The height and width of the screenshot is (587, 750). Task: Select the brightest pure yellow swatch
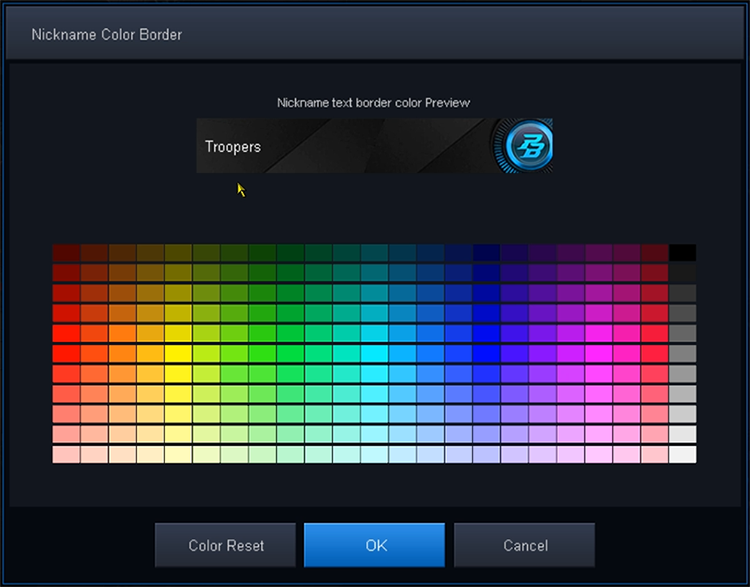point(178,354)
